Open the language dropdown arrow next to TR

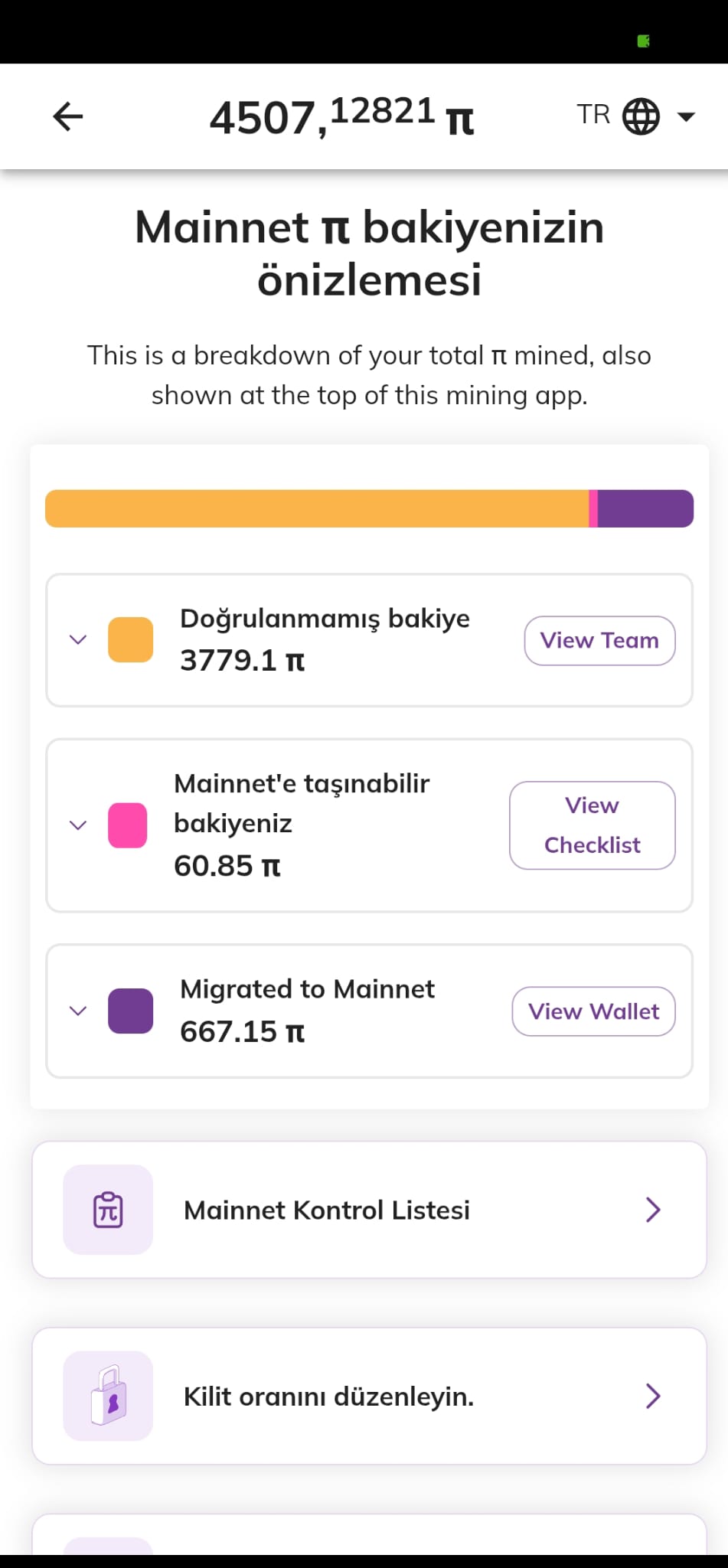(x=686, y=117)
